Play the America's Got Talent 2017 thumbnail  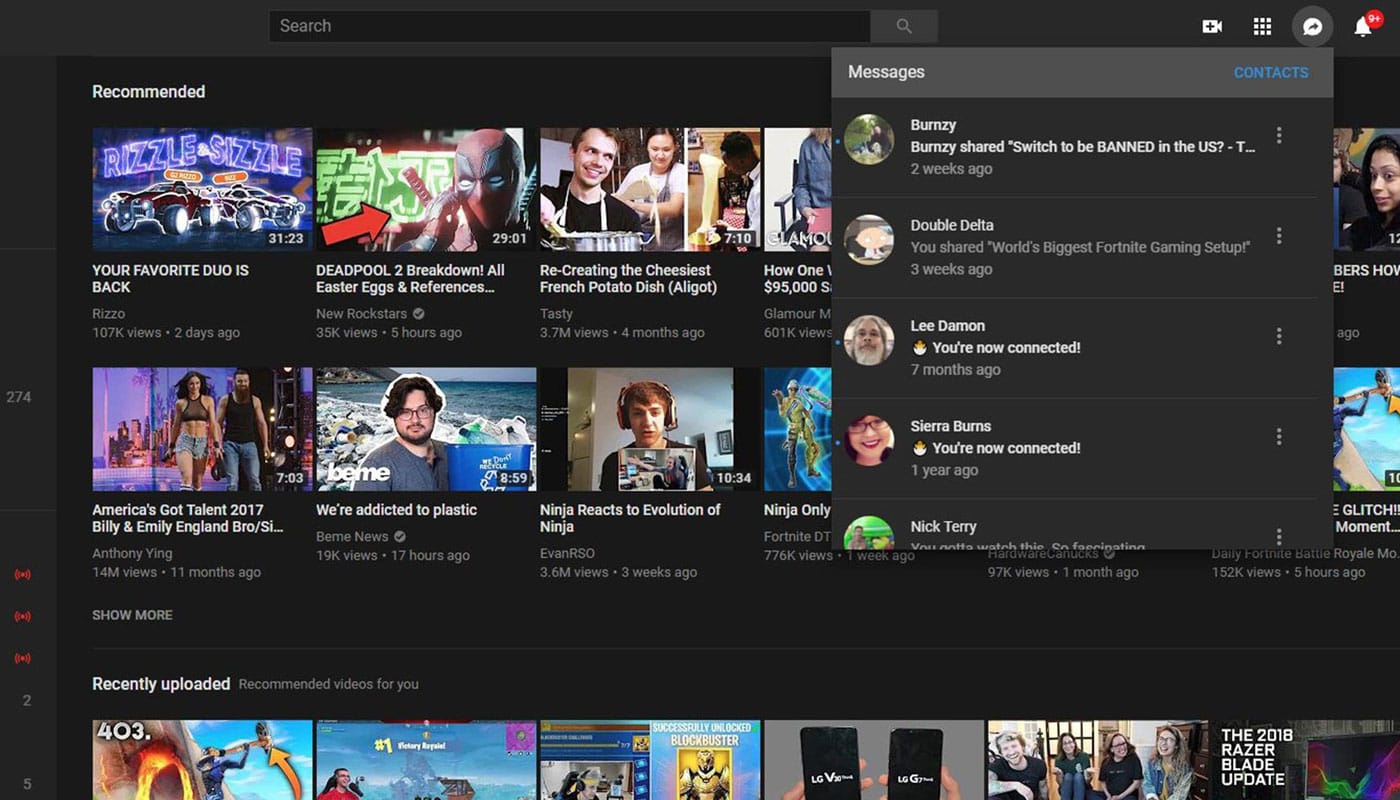point(202,429)
